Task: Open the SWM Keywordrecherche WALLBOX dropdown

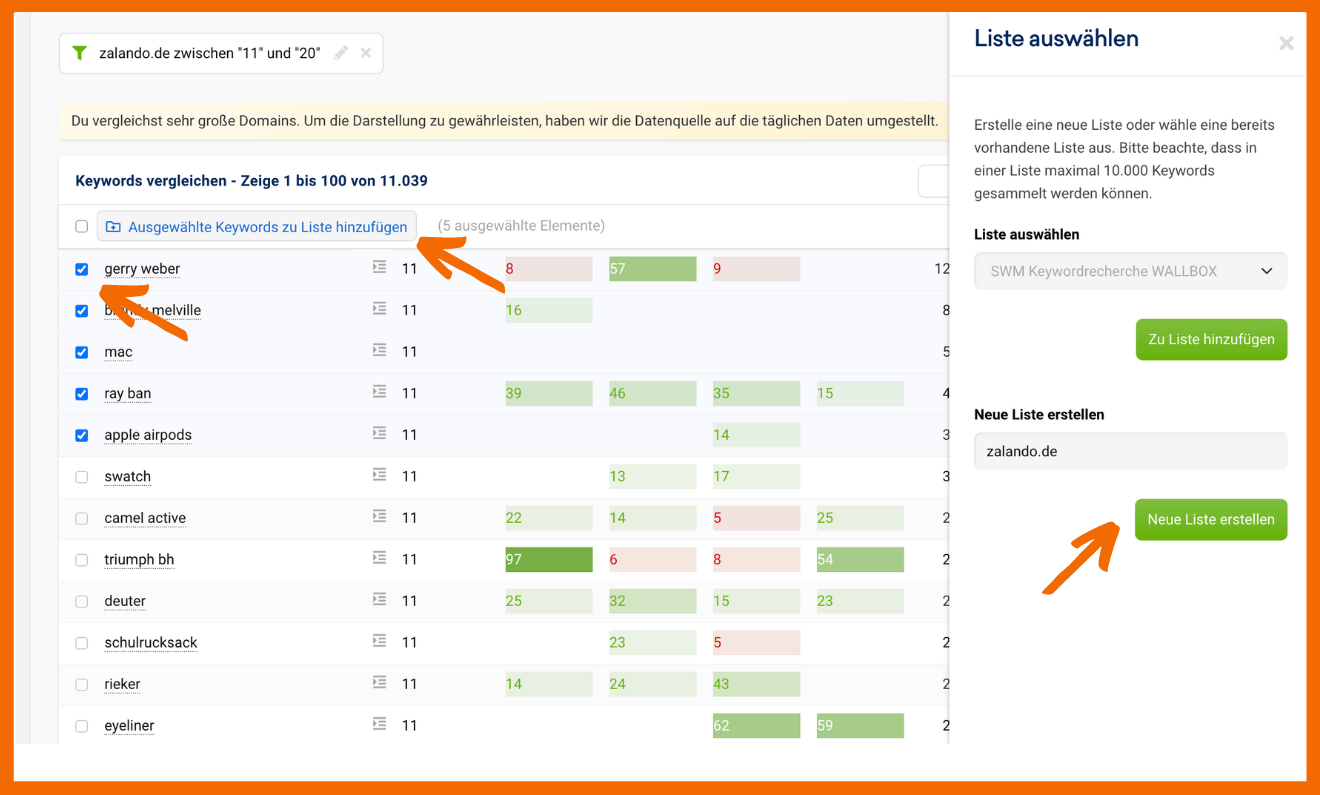Action: 1130,271
